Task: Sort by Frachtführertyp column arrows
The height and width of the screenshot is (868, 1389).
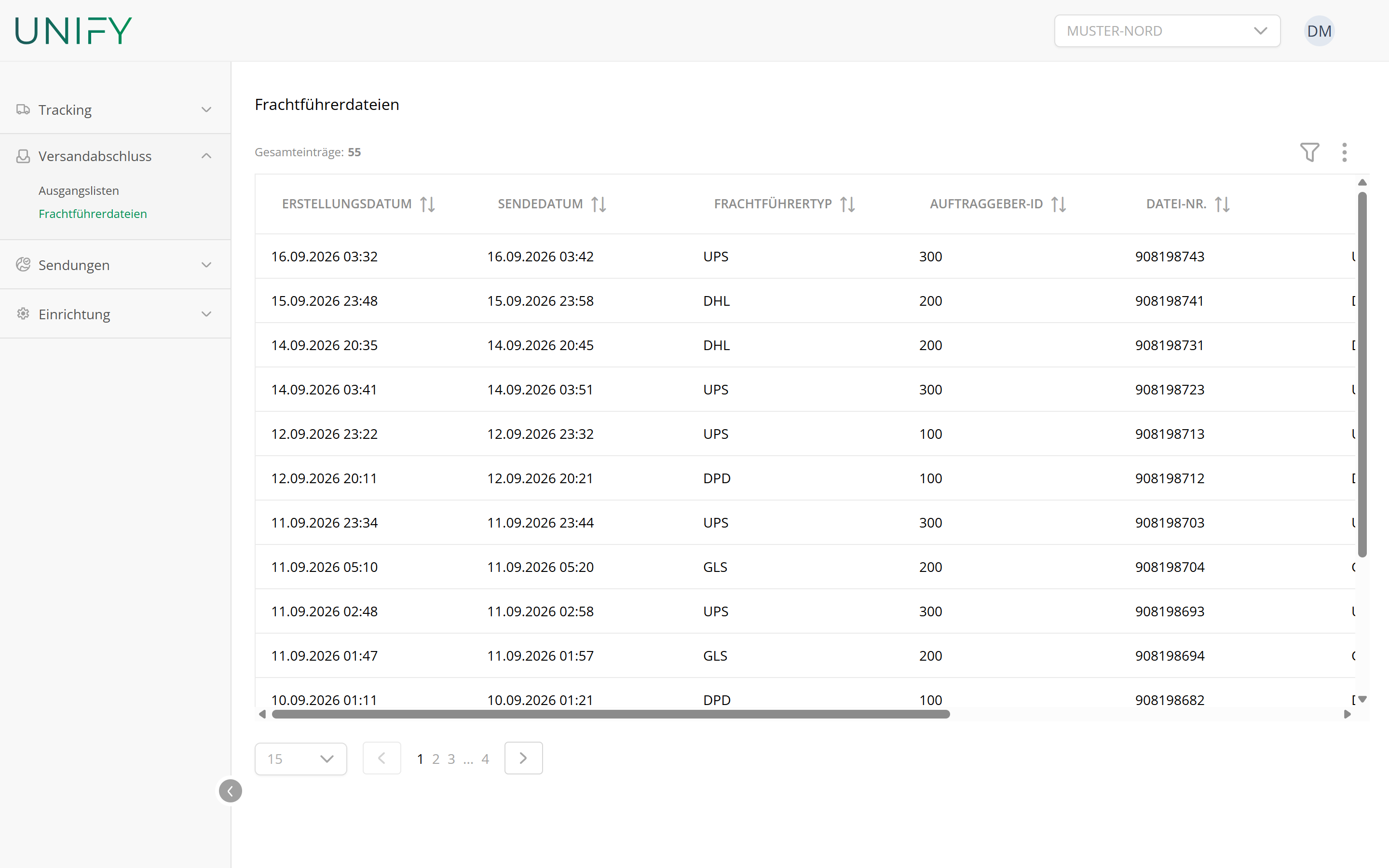Action: click(x=848, y=204)
